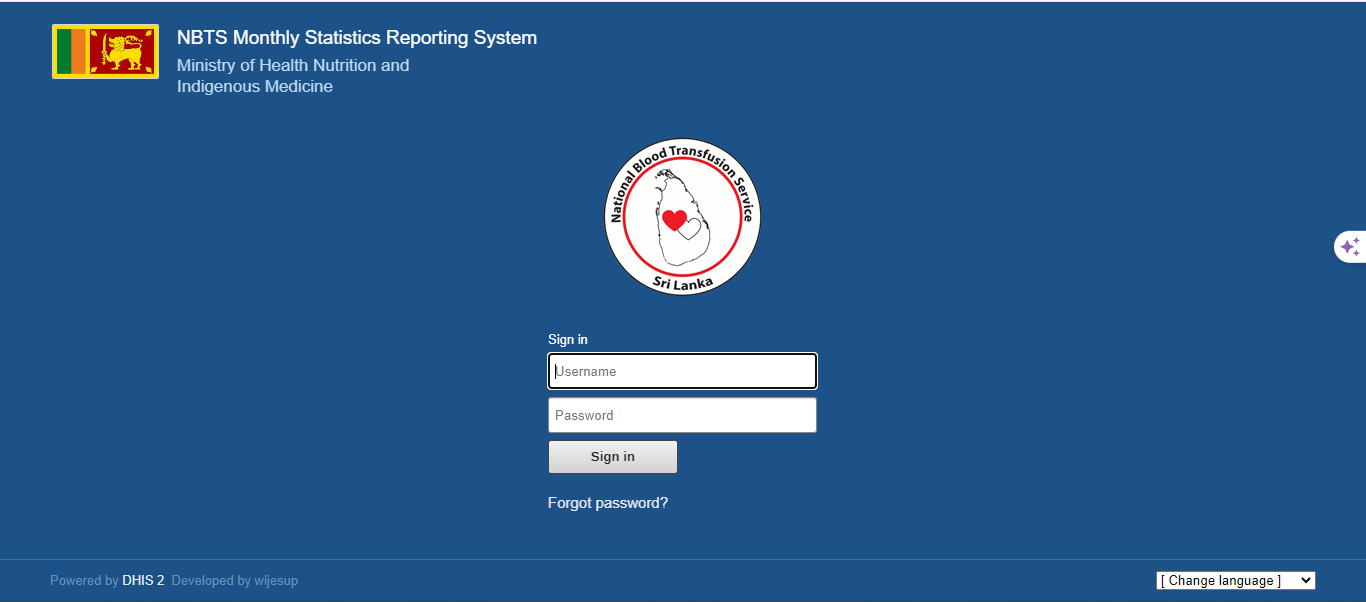Click the NBTS Monthly Statistics Reporting System title
The image size is (1366, 602).
(357, 38)
